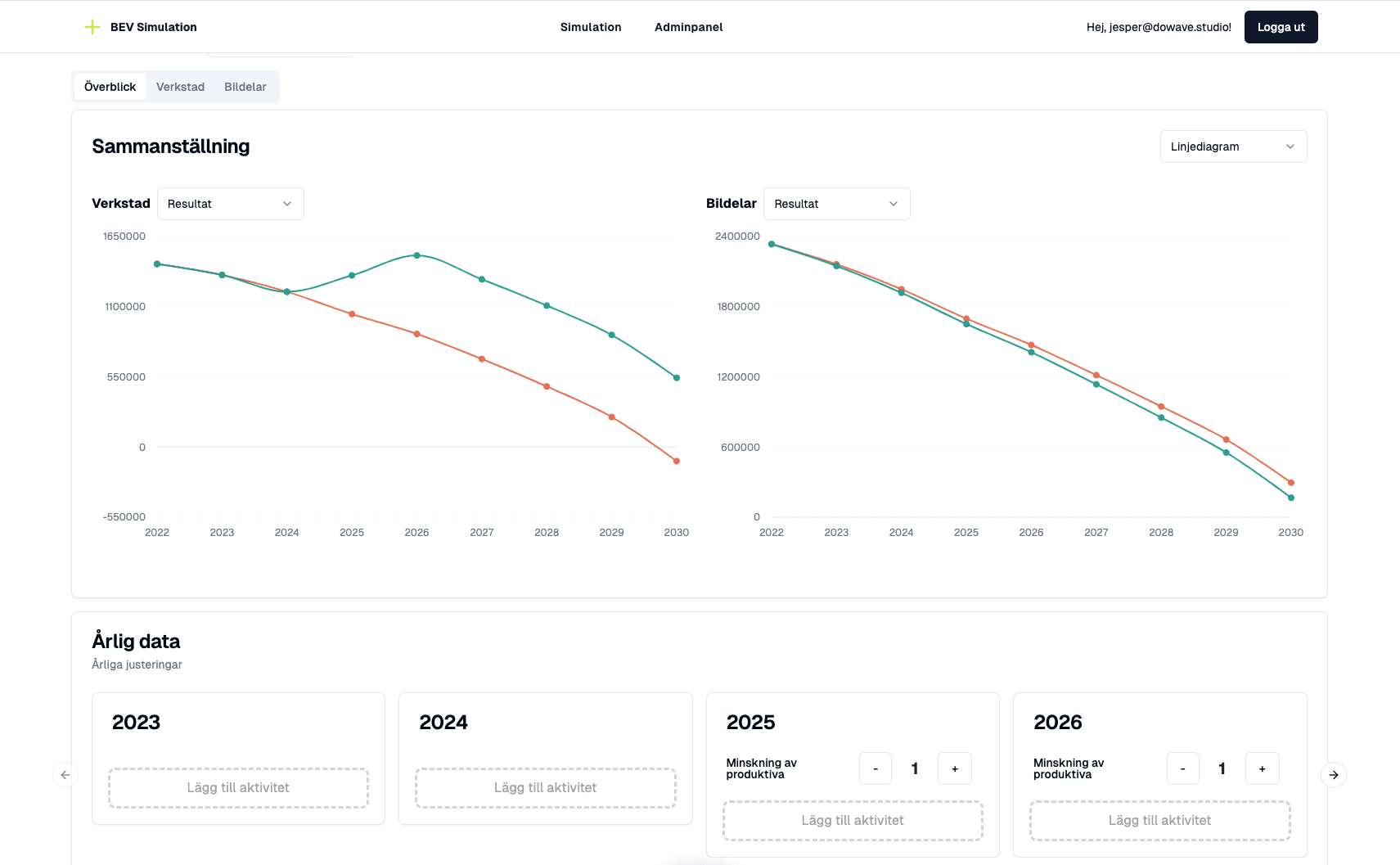
Task: Click the left carousel arrow for yearly data
Action: pos(65,775)
